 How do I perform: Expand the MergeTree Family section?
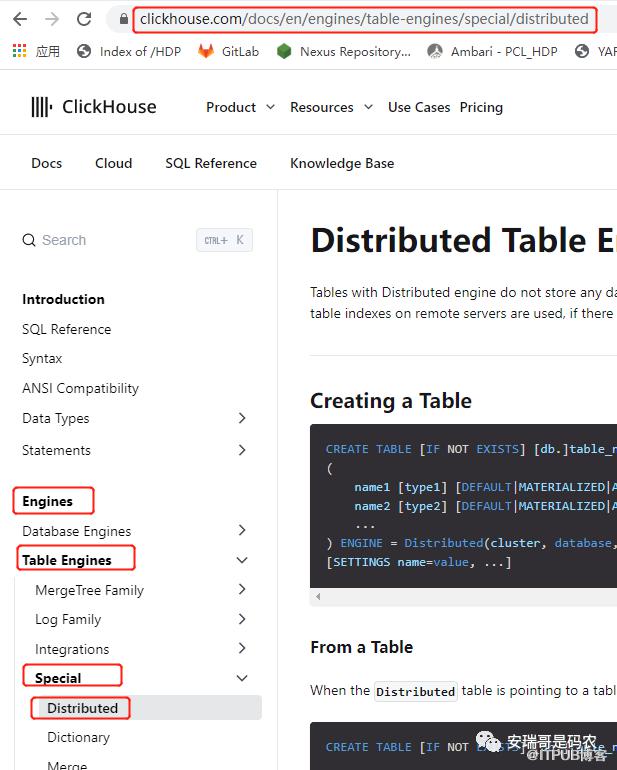pos(241,590)
